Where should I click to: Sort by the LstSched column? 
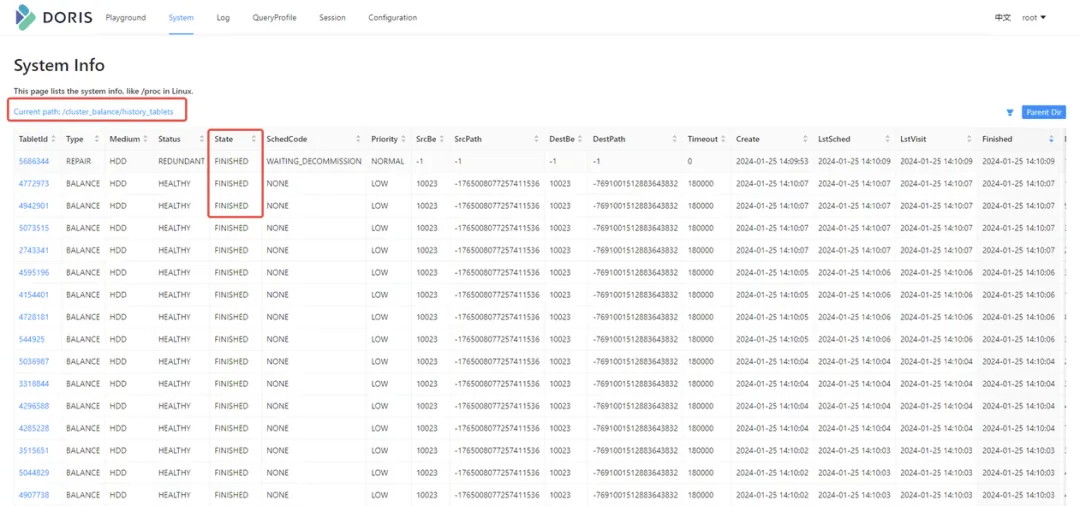click(887, 139)
